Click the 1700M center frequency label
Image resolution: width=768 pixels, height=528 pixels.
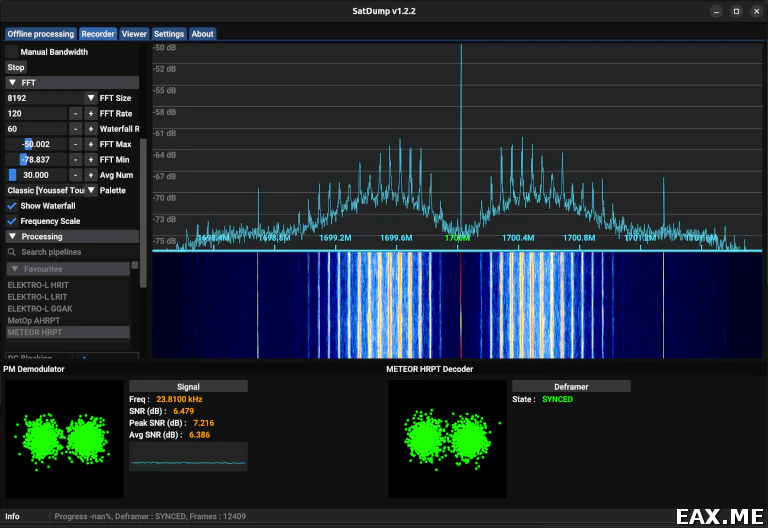click(457, 238)
